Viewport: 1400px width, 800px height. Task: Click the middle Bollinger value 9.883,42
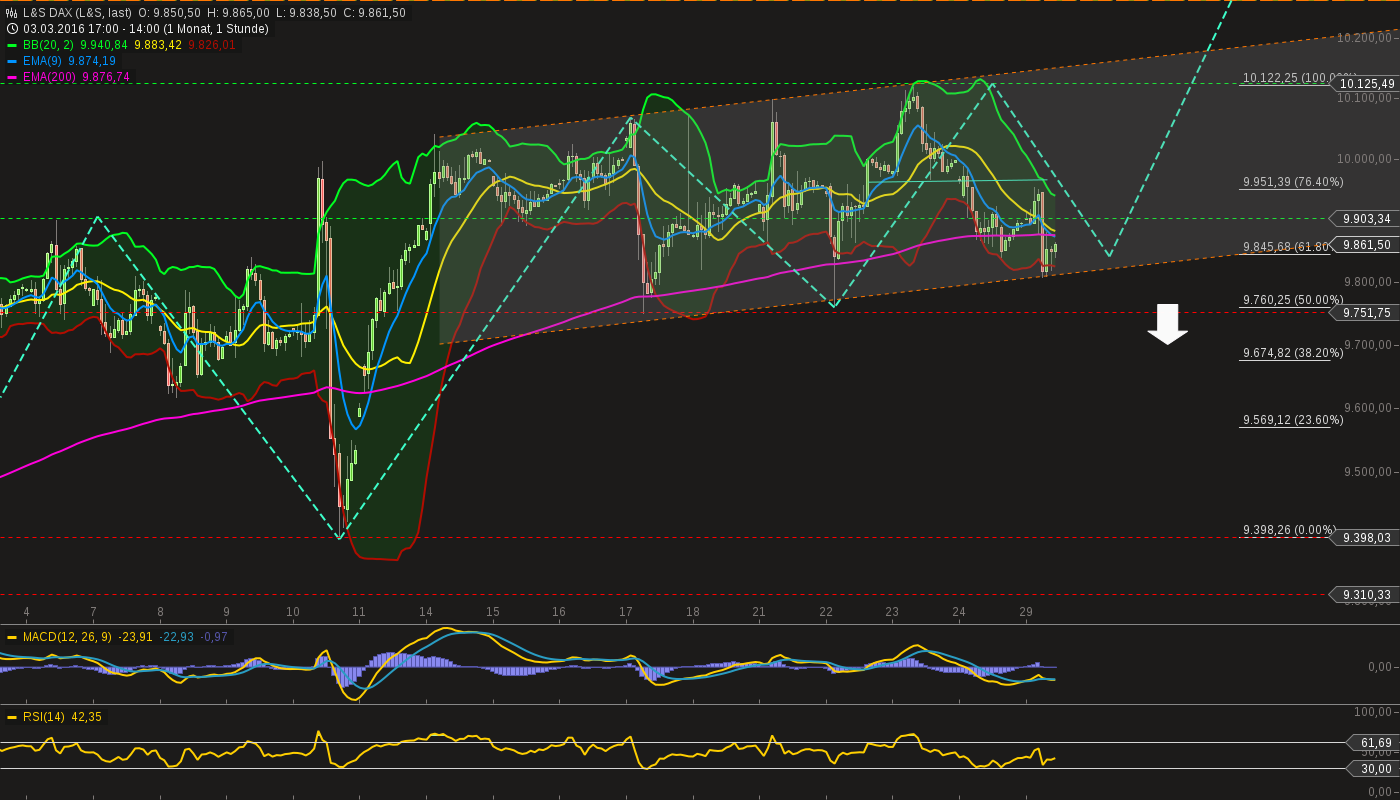[158, 45]
